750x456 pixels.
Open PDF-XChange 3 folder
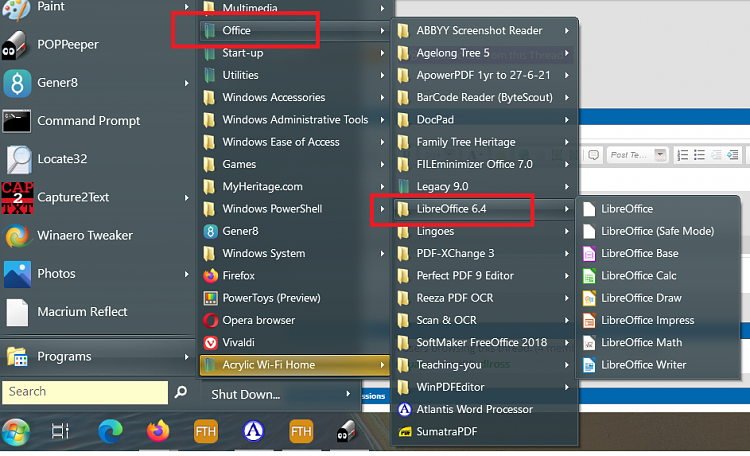(x=484, y=254)
